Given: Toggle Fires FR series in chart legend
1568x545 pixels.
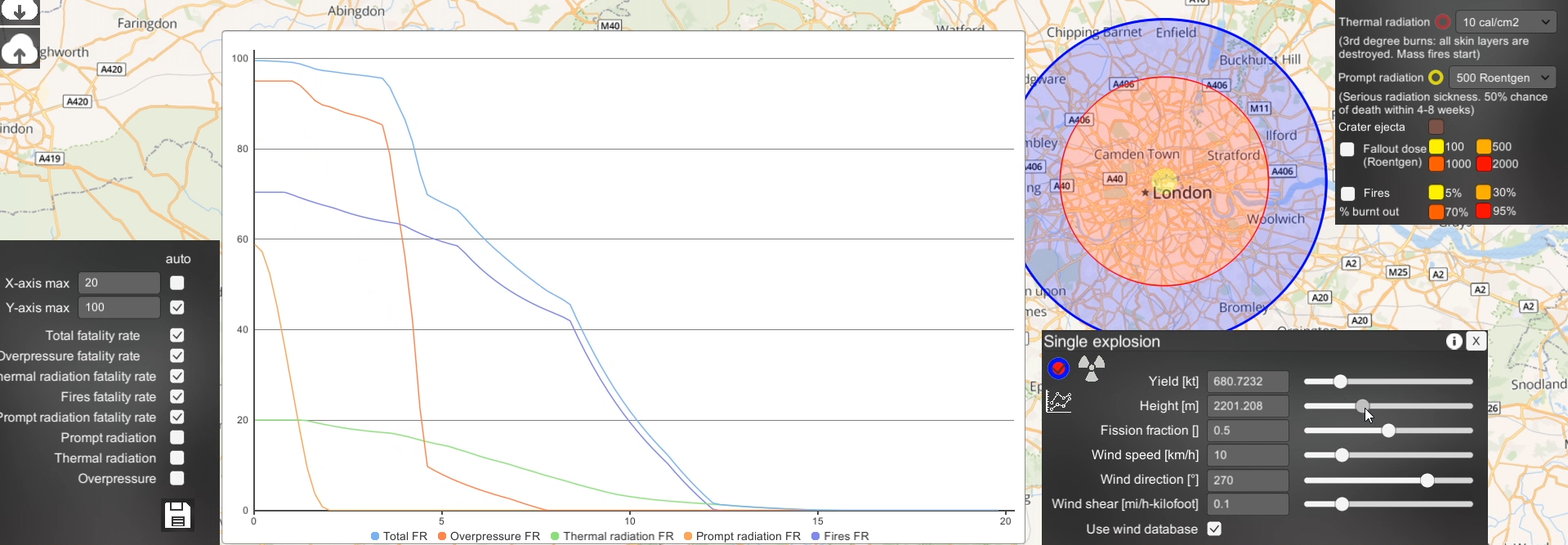Looking at the screenshot, I should [x=840, y=536].
